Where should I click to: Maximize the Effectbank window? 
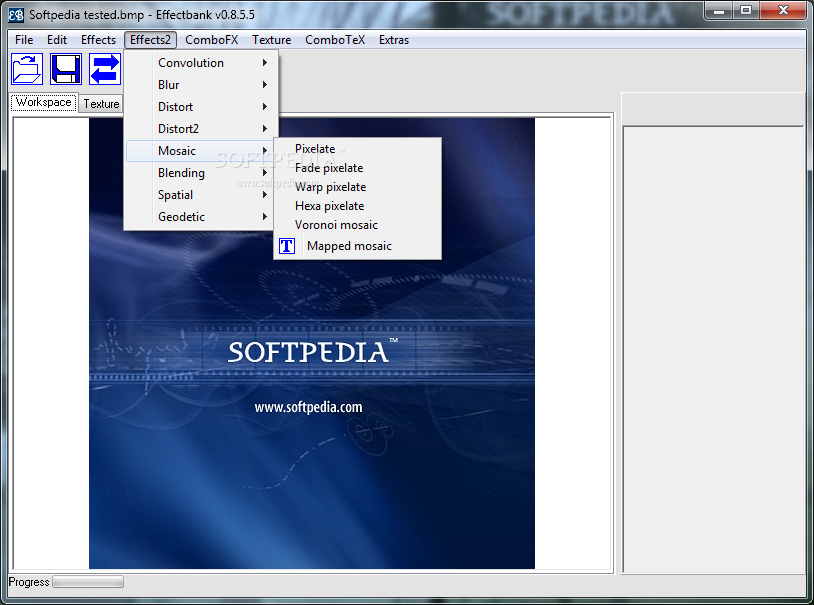[x=746, y=11]
